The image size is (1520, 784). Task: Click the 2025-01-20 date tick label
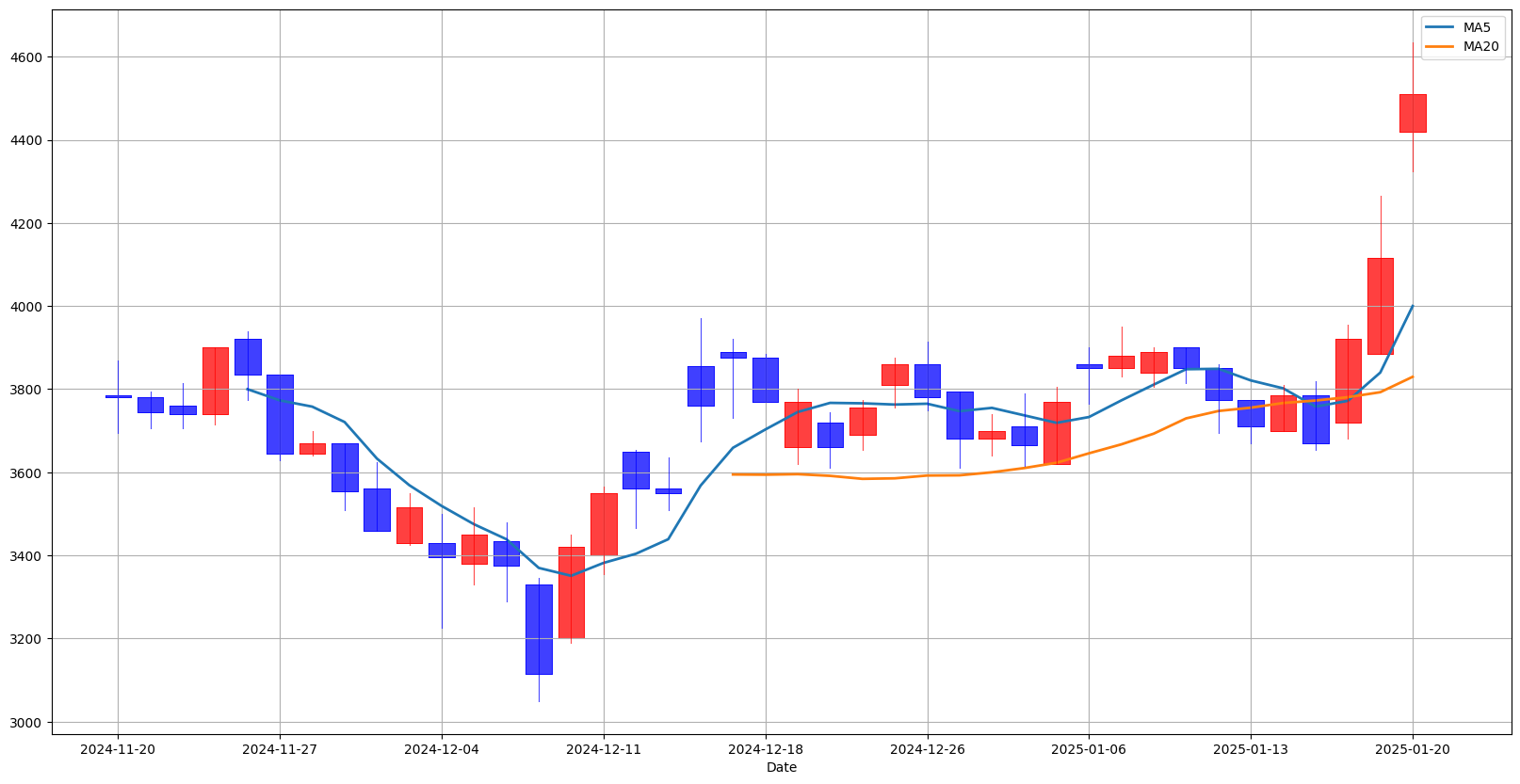(1413, 749)
